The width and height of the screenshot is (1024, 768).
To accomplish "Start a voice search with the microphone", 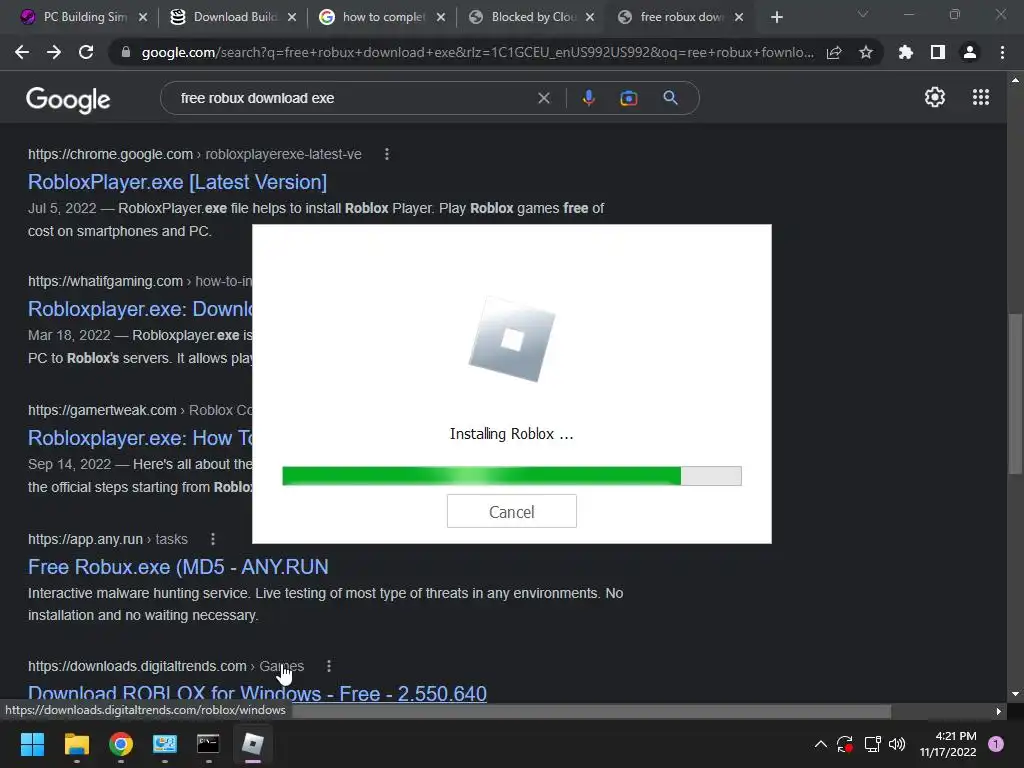I will click(588, 98).
